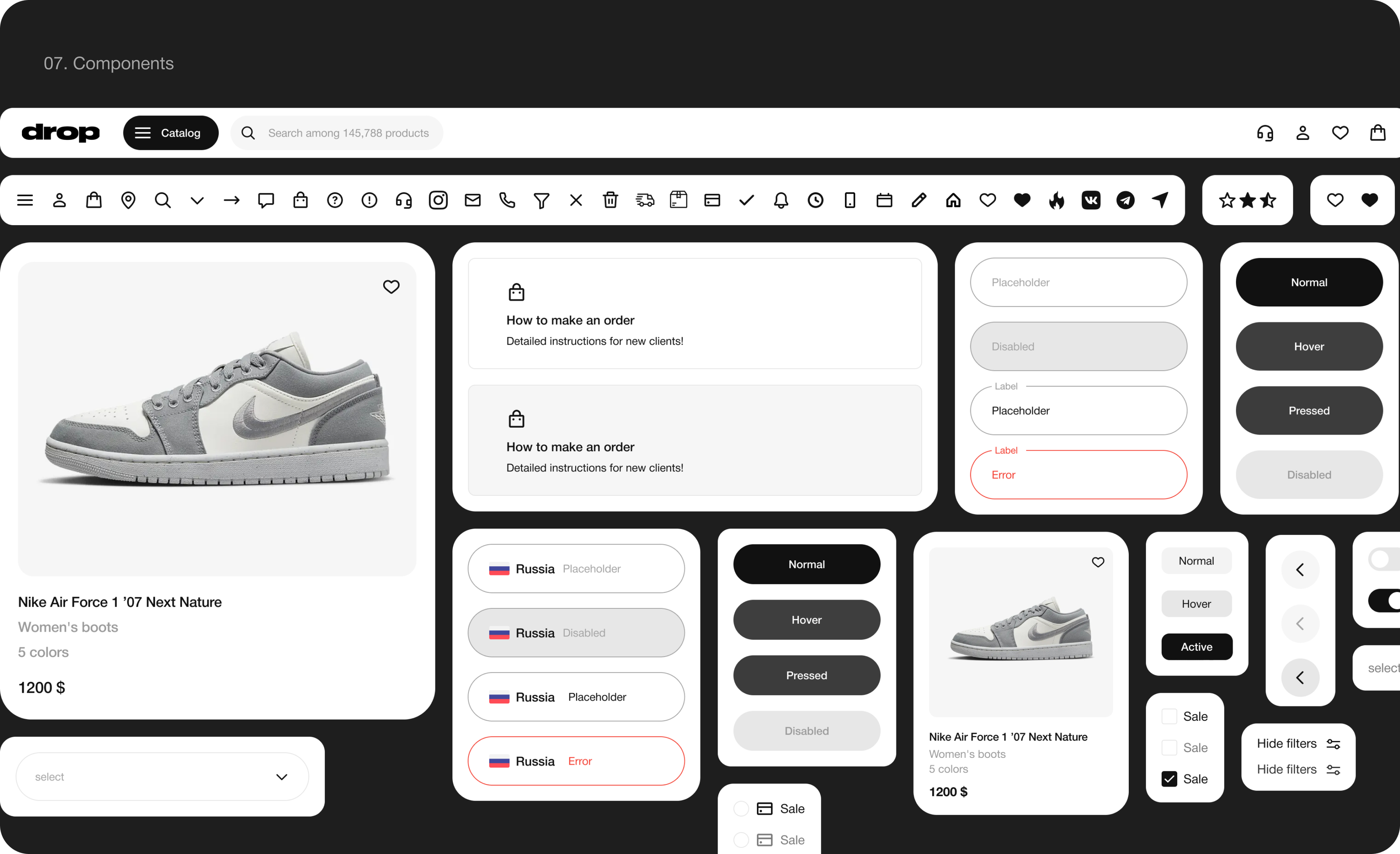Select the small Active chip

pos(1197,647)
